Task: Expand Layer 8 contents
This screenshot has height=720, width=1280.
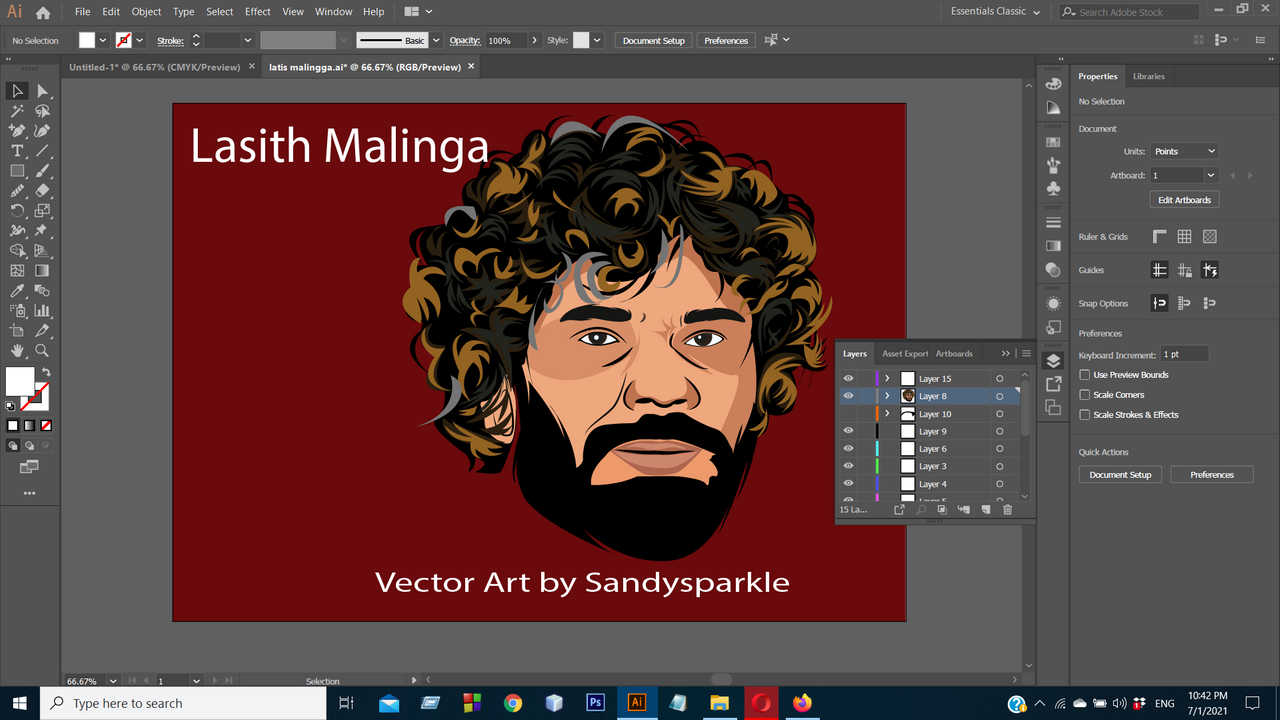Action: 887,396
